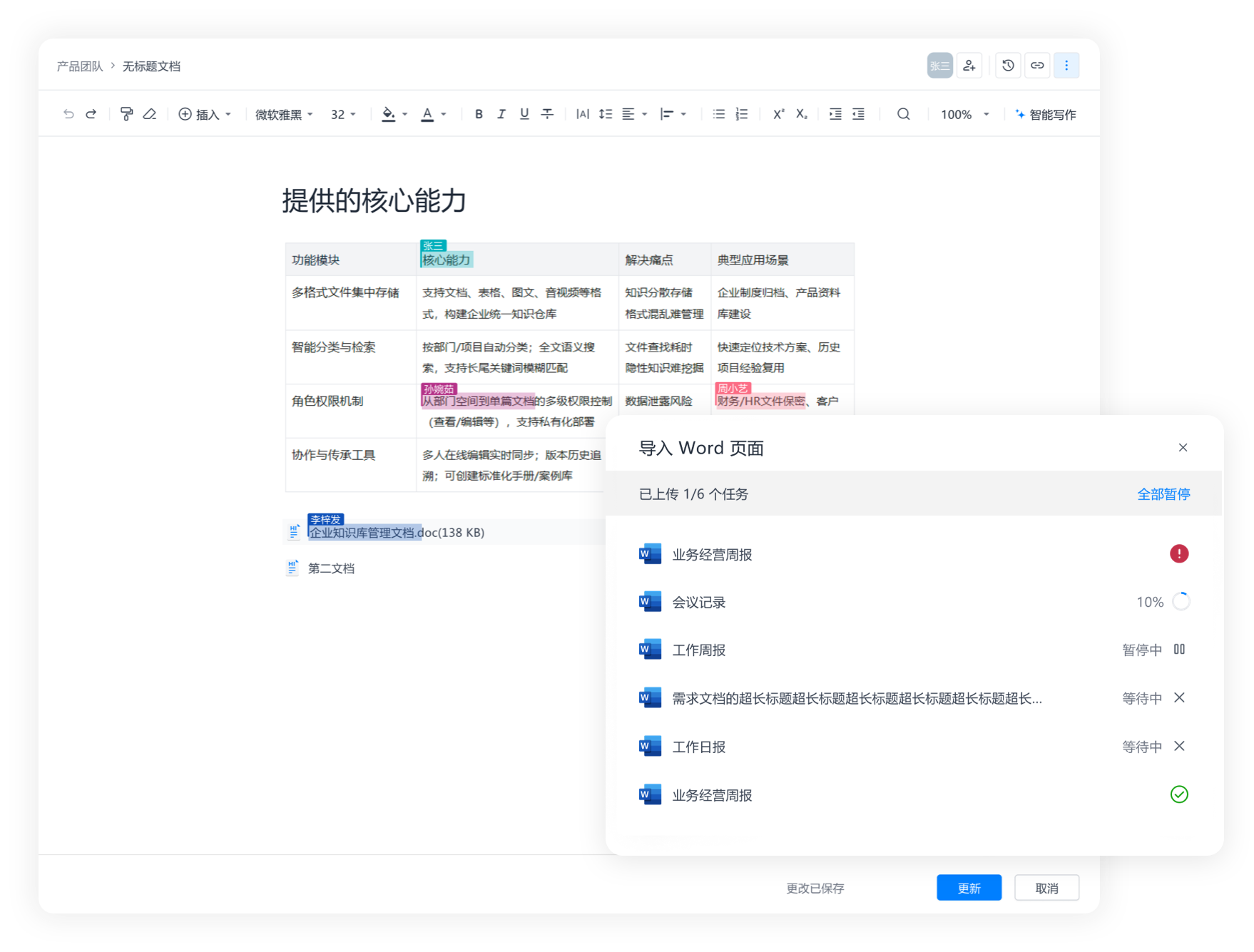Open the 微软雅黑 font family dropdown
This screenshot has height=952, width=1254.
[284, 114]
